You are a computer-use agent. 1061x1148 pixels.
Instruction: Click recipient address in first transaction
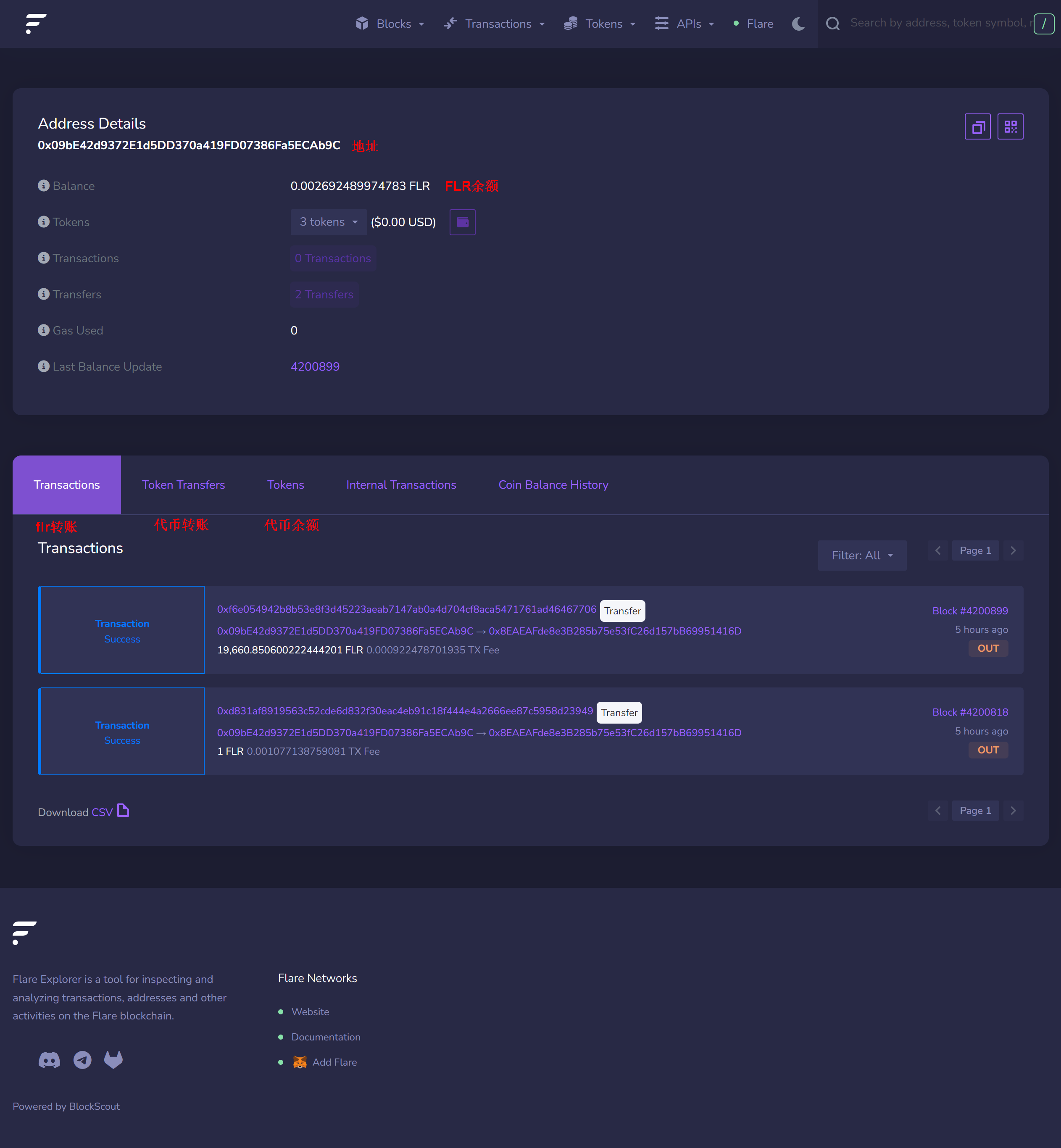(615, 631)
